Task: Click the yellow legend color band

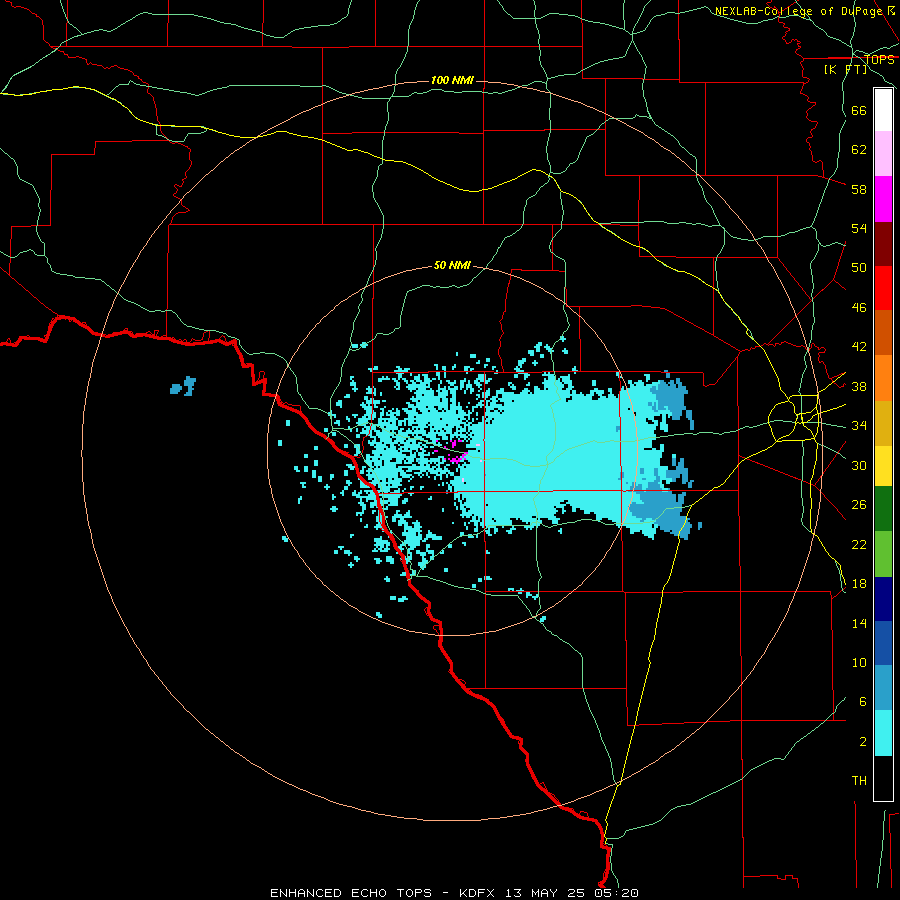Action: [883, 465]
